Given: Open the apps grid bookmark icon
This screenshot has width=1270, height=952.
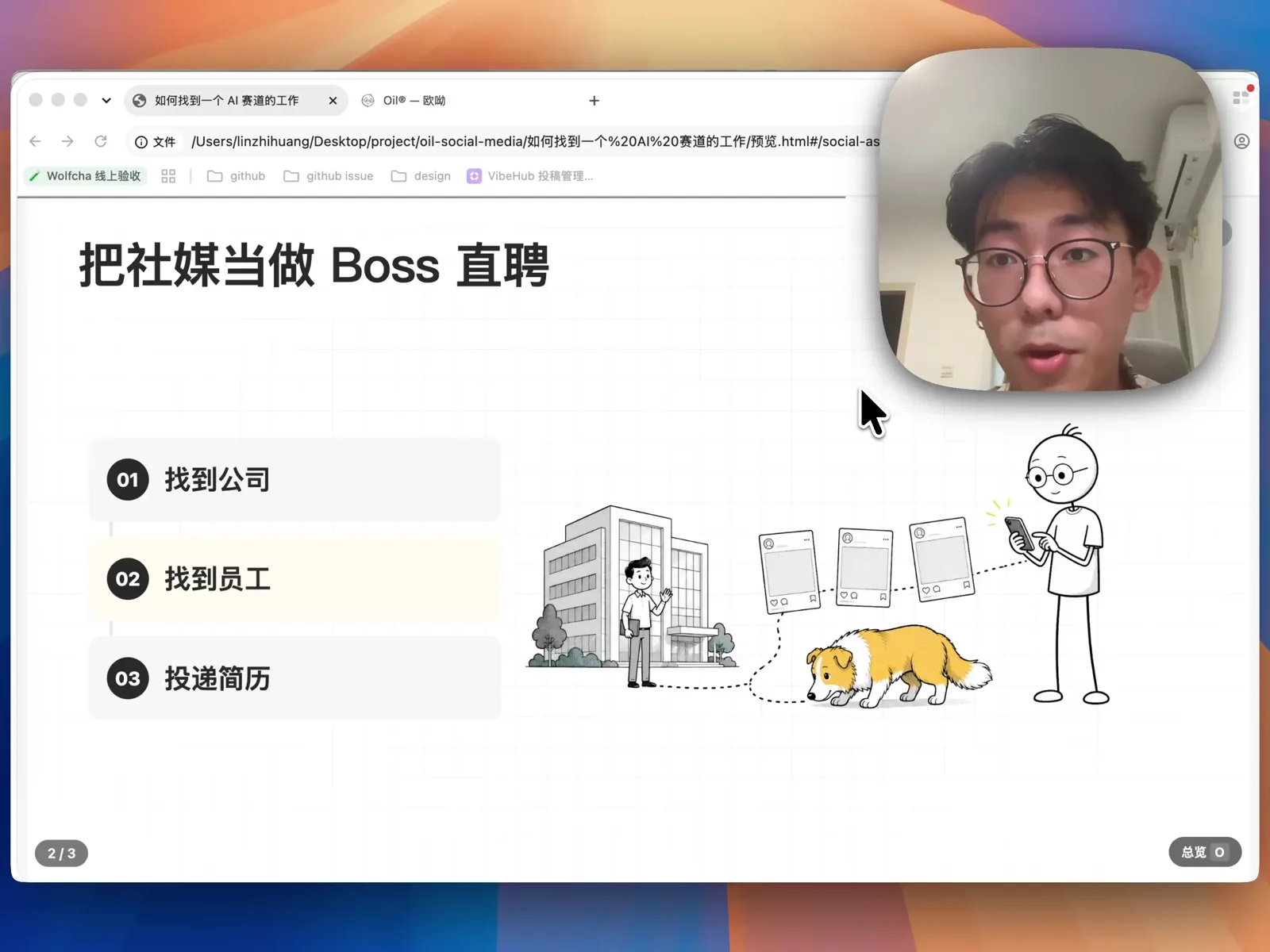Looking at the screenshot, I should [168, 176].
